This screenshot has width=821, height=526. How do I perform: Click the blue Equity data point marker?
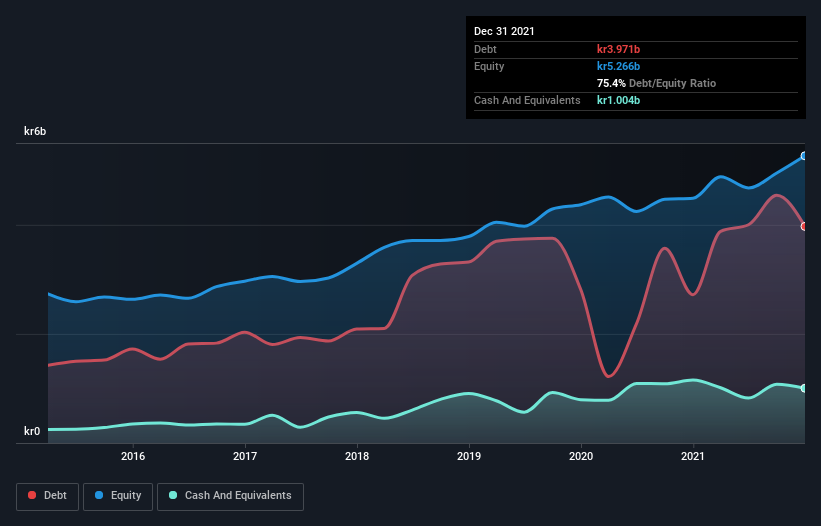(804, 156)
